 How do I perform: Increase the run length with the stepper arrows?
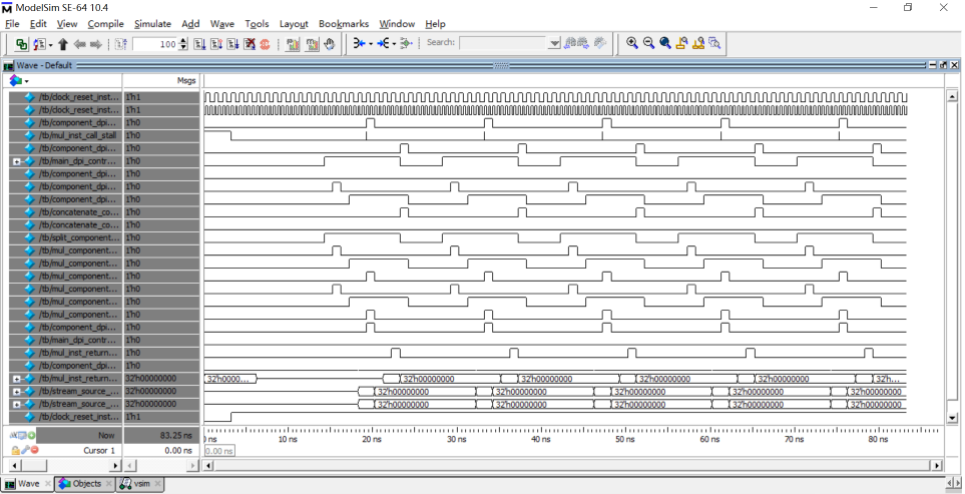183,41
